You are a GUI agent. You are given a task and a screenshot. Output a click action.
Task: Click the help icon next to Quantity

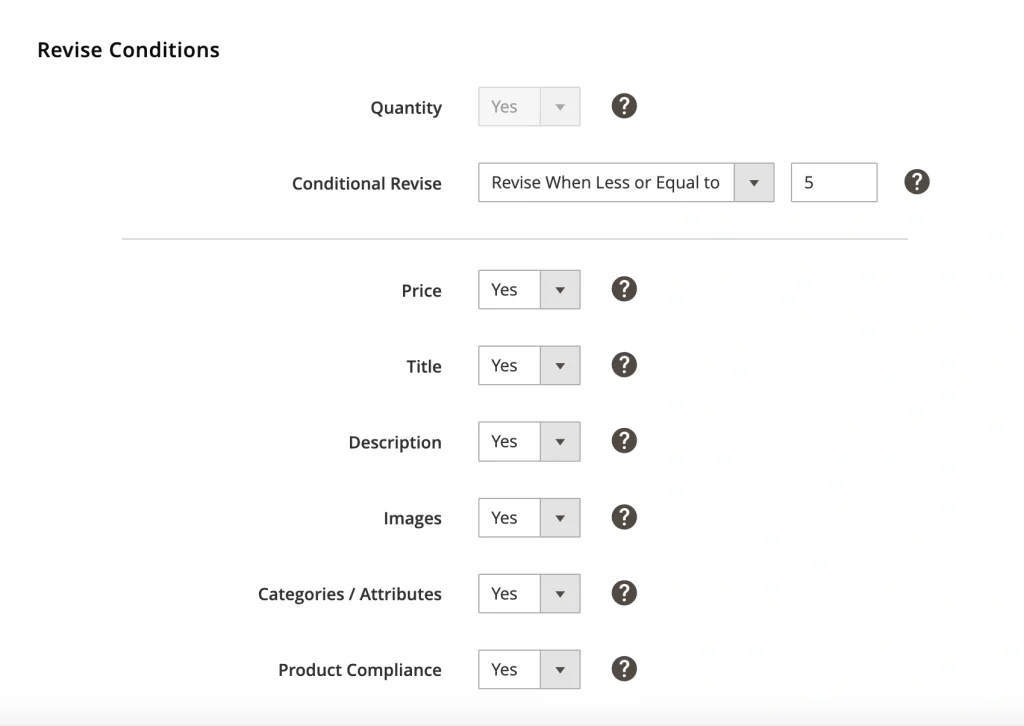(x=624, y=106)
